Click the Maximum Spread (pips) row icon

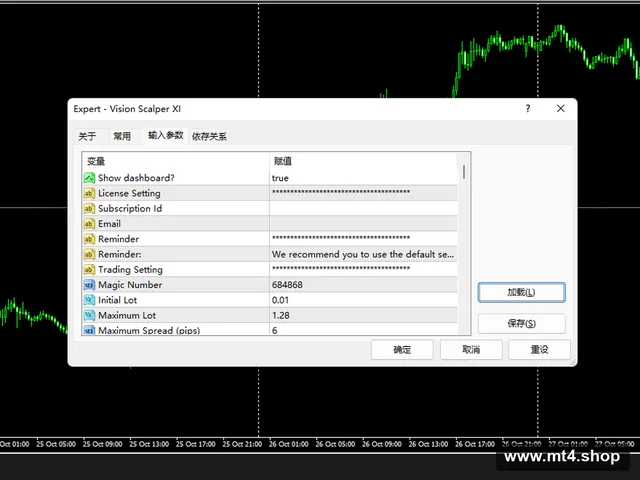(x=89, y=330)
